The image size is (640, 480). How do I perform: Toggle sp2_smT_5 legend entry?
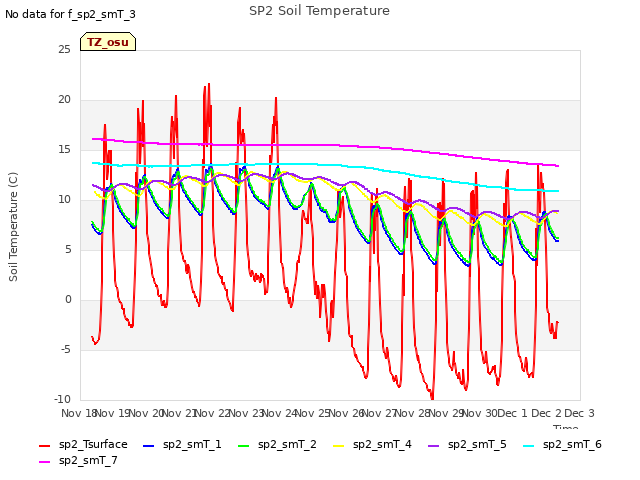[x=467, y=444]
